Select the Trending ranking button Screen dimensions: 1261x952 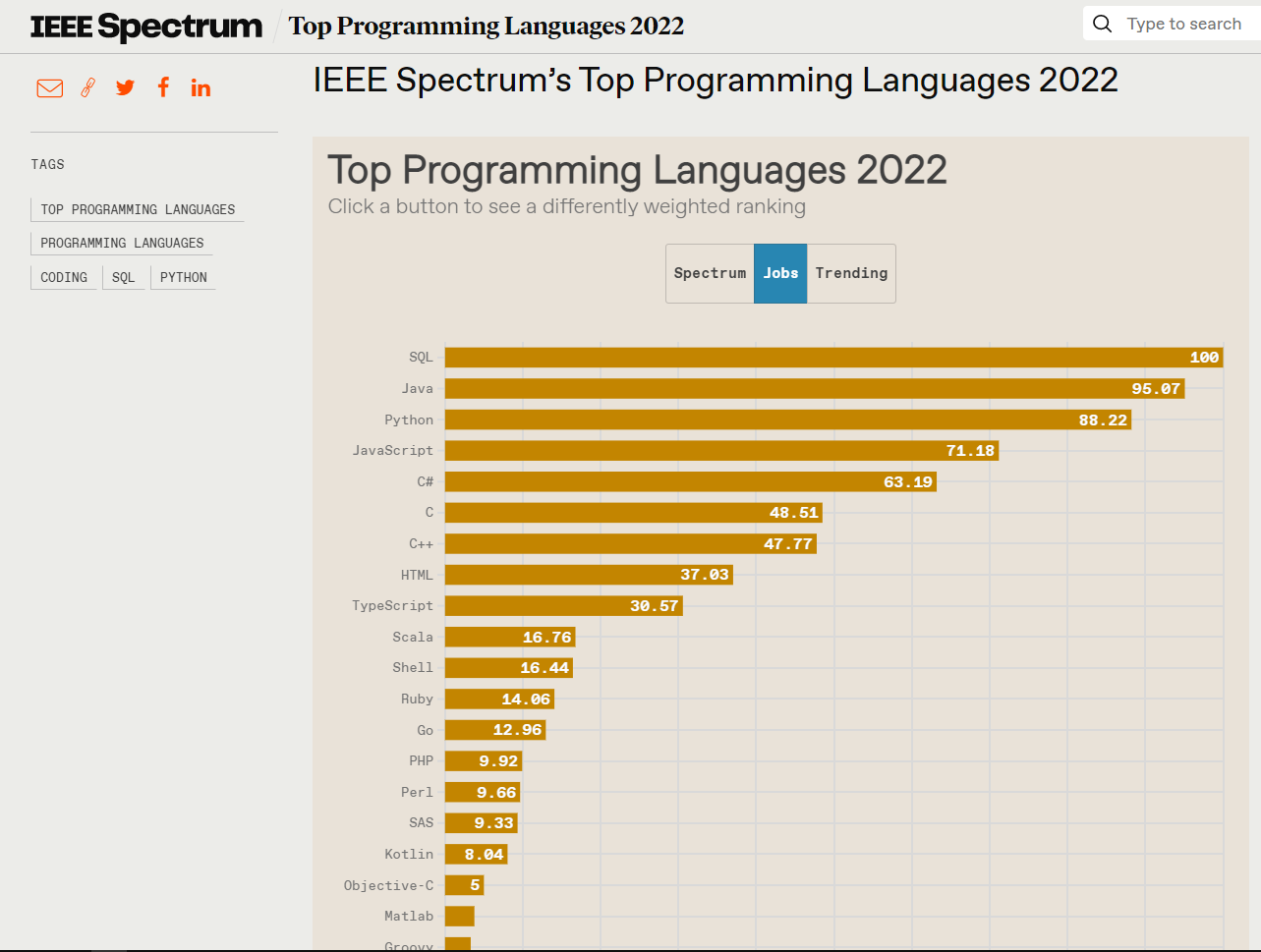pos(851,273)
